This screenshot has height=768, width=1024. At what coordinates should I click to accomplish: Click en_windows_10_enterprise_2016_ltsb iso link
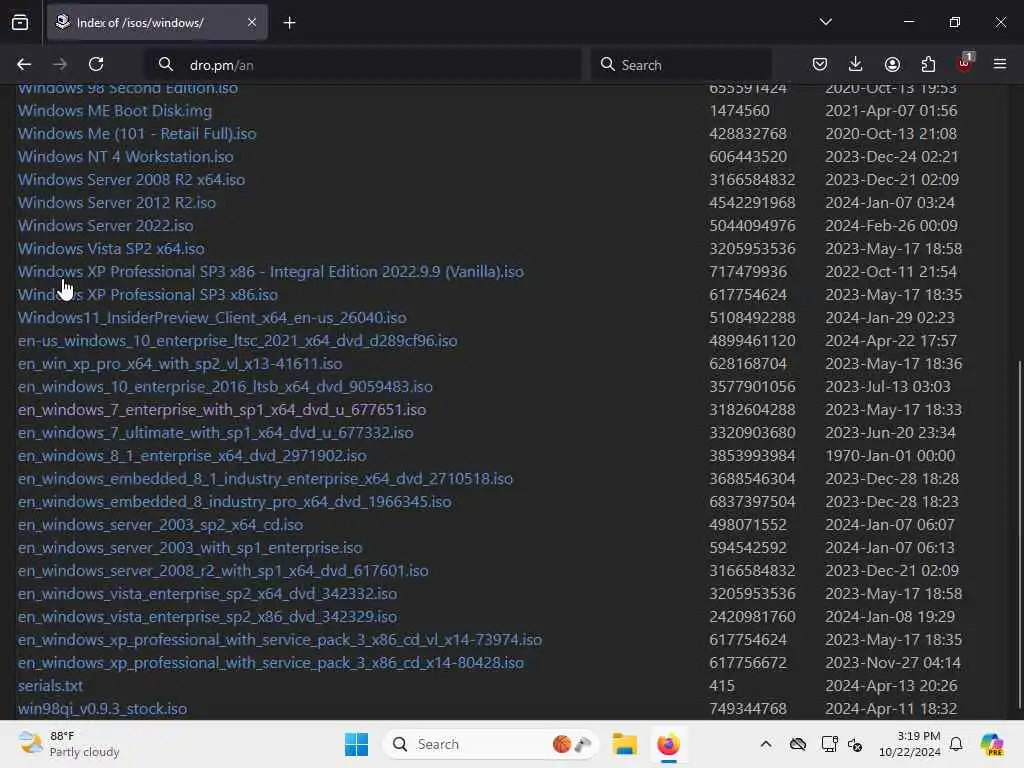tap(225, 387)
